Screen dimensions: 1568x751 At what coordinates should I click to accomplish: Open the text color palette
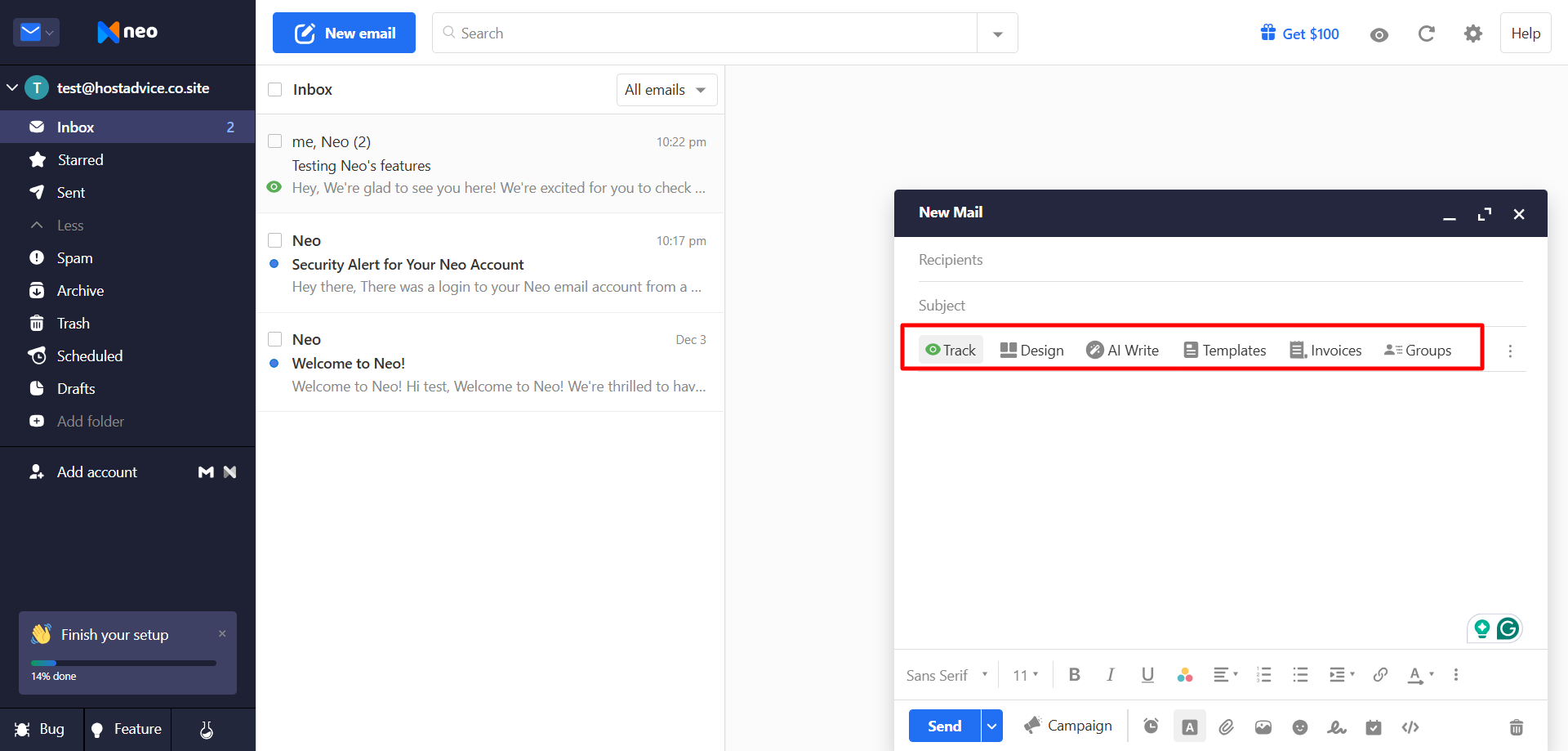click(x=1185, y=674)
